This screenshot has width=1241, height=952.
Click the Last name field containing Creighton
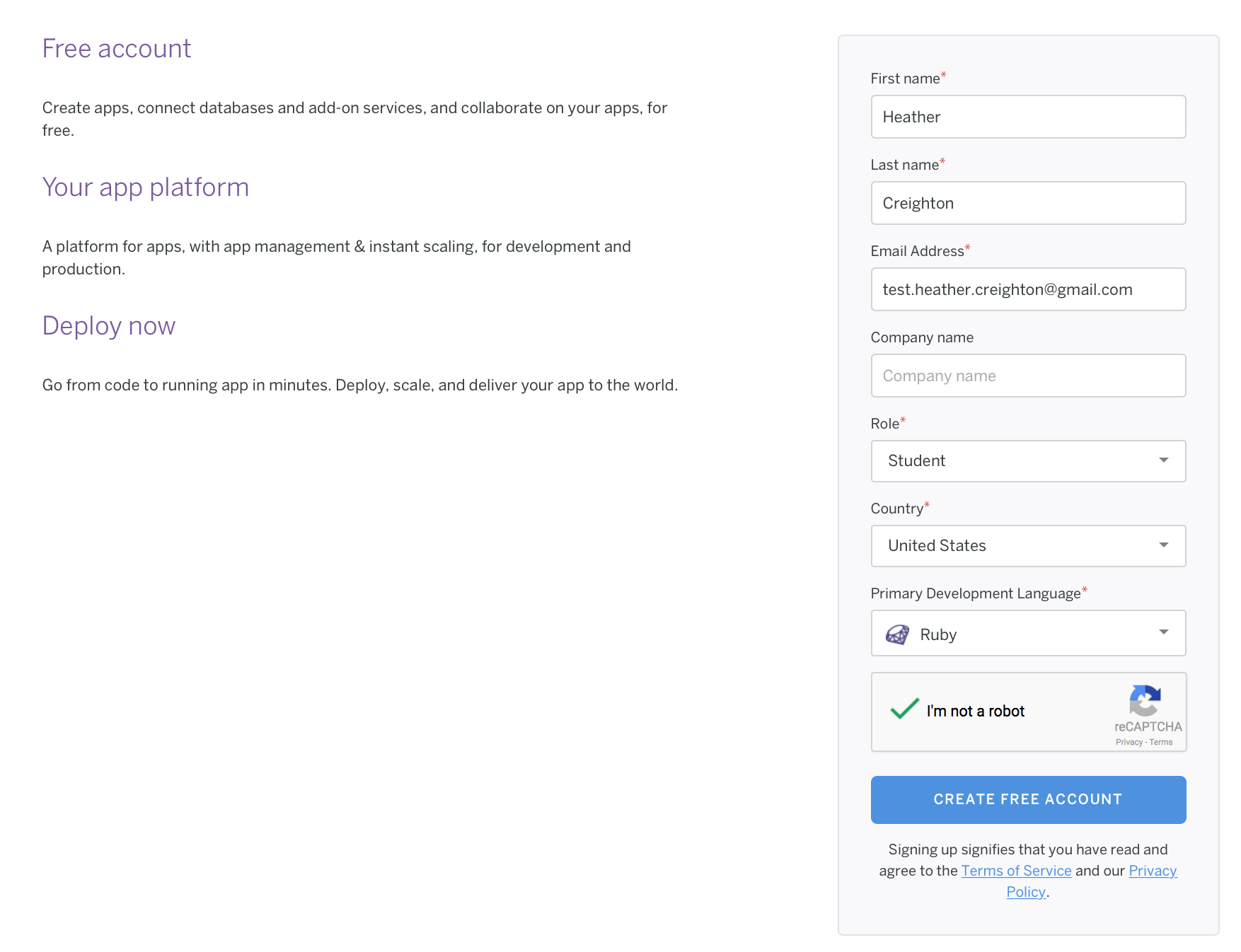coord(1028,203)
